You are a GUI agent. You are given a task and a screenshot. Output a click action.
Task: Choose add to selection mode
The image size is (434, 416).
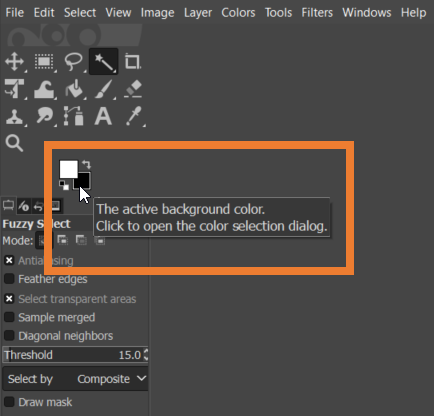[63, 240]
